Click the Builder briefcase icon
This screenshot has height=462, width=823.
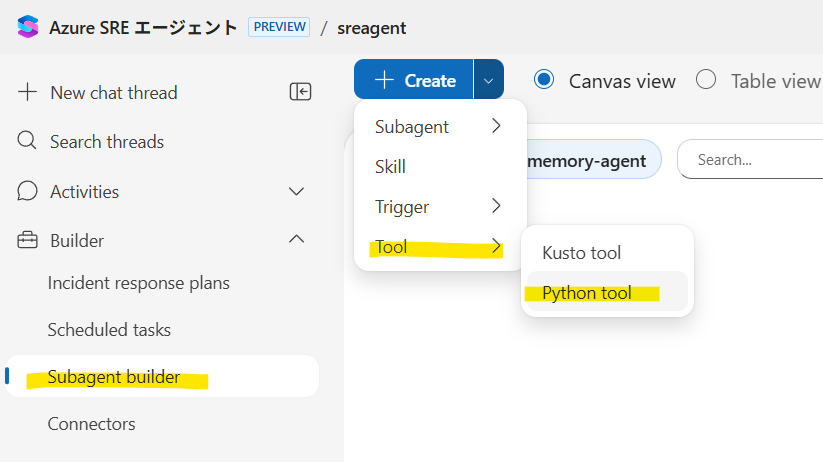click(27, 240)
